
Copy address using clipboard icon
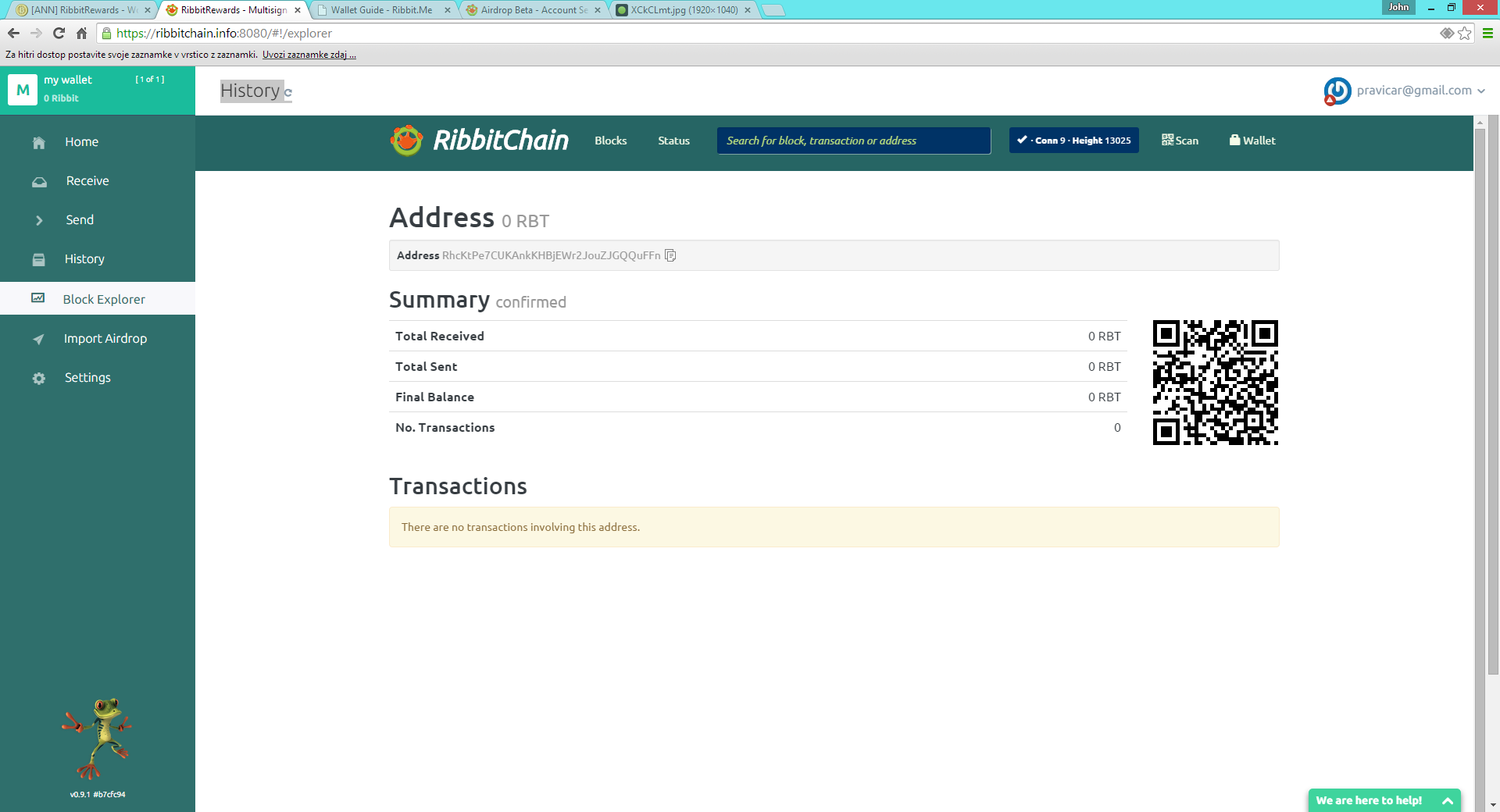point(670,255)
